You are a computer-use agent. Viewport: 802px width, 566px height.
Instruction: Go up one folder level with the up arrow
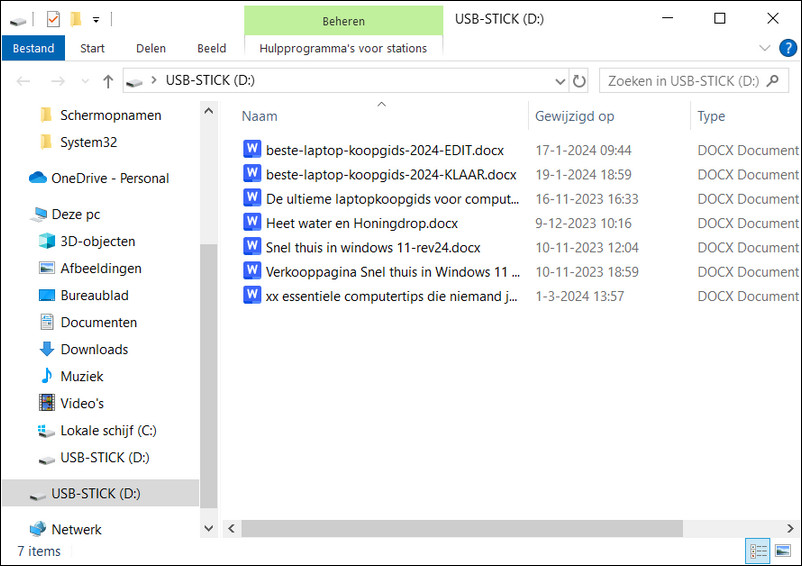108,81
